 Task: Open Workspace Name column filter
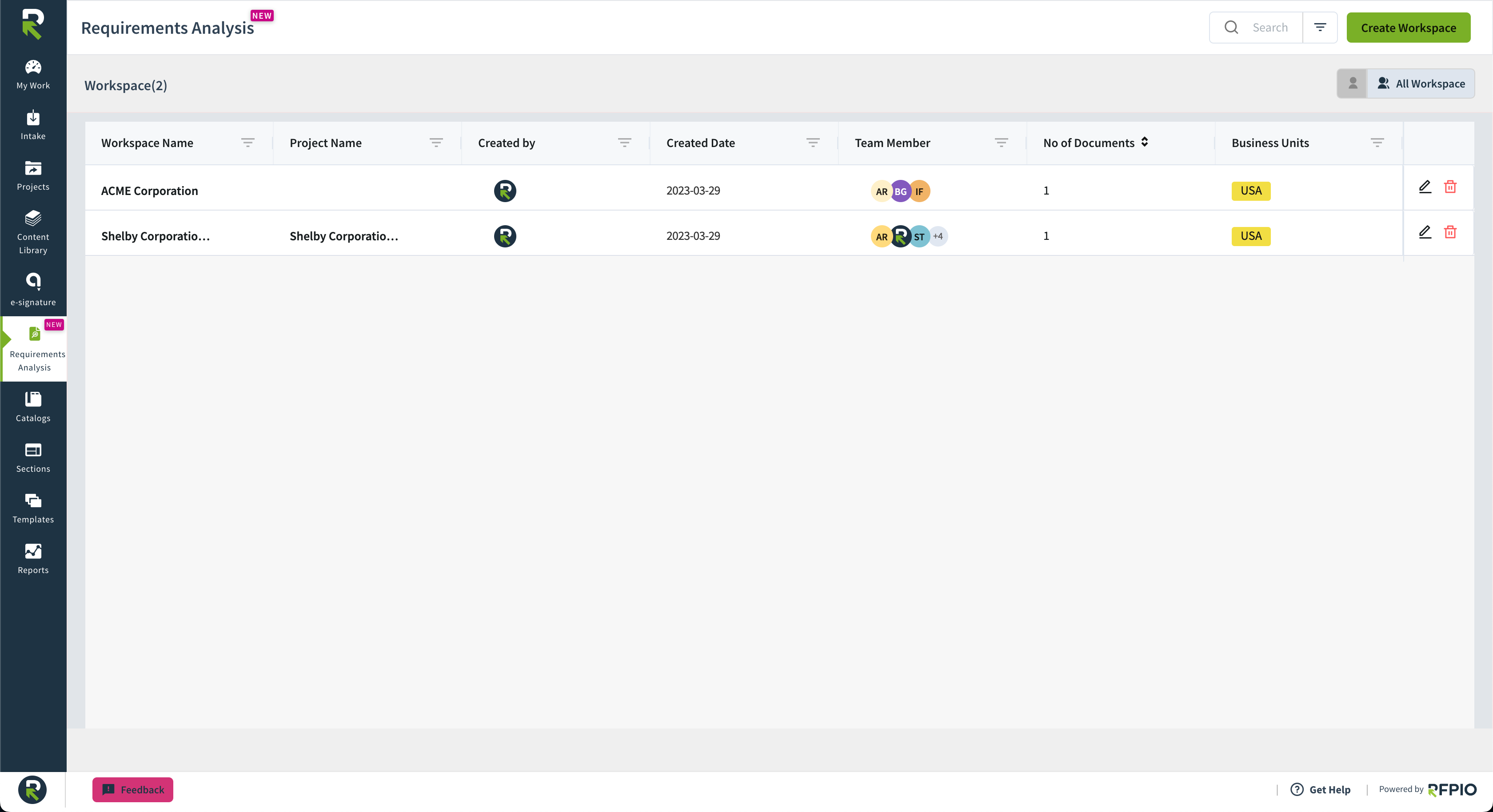tap(248, 143)
